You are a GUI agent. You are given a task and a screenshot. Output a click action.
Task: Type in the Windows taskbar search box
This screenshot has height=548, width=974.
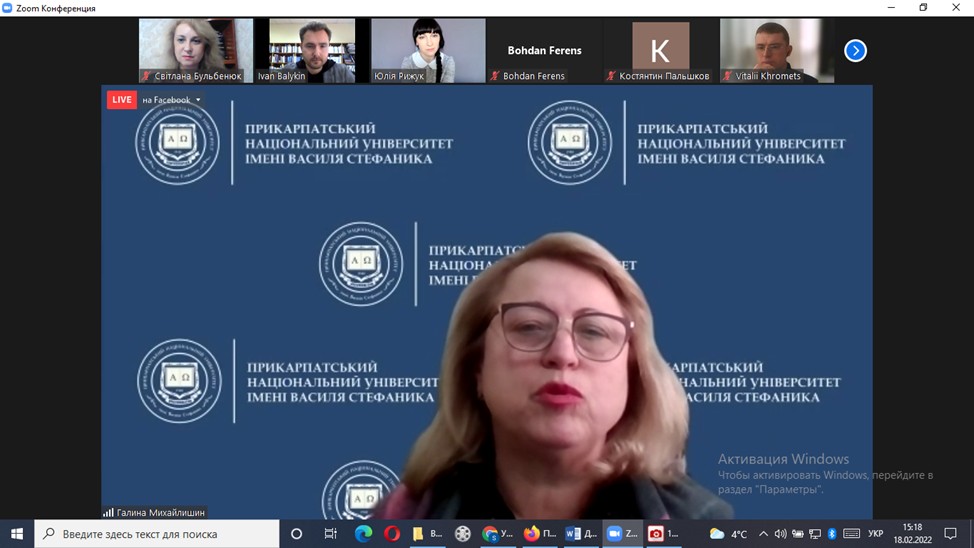coord(160,534)
